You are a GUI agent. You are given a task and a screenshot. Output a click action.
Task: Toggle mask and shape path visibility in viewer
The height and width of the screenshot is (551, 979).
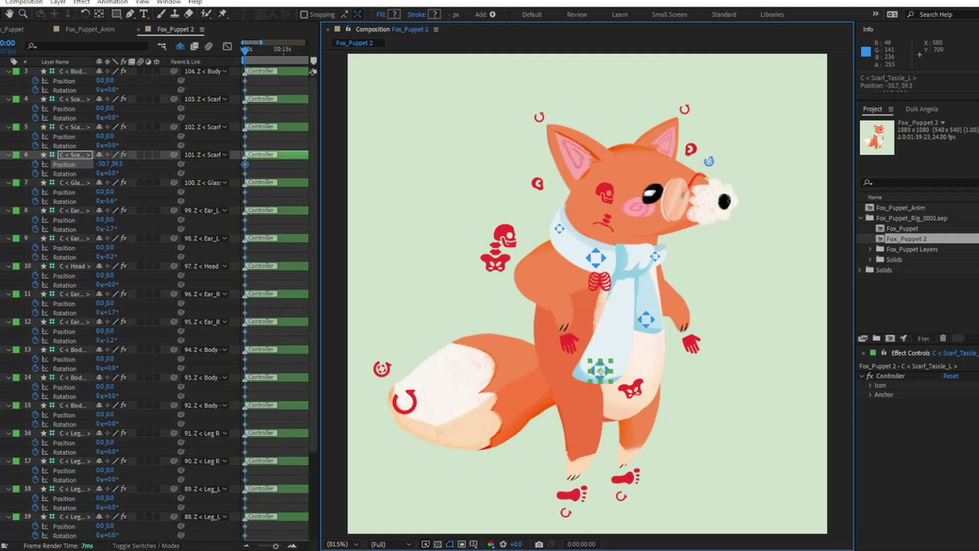point(450,544)
